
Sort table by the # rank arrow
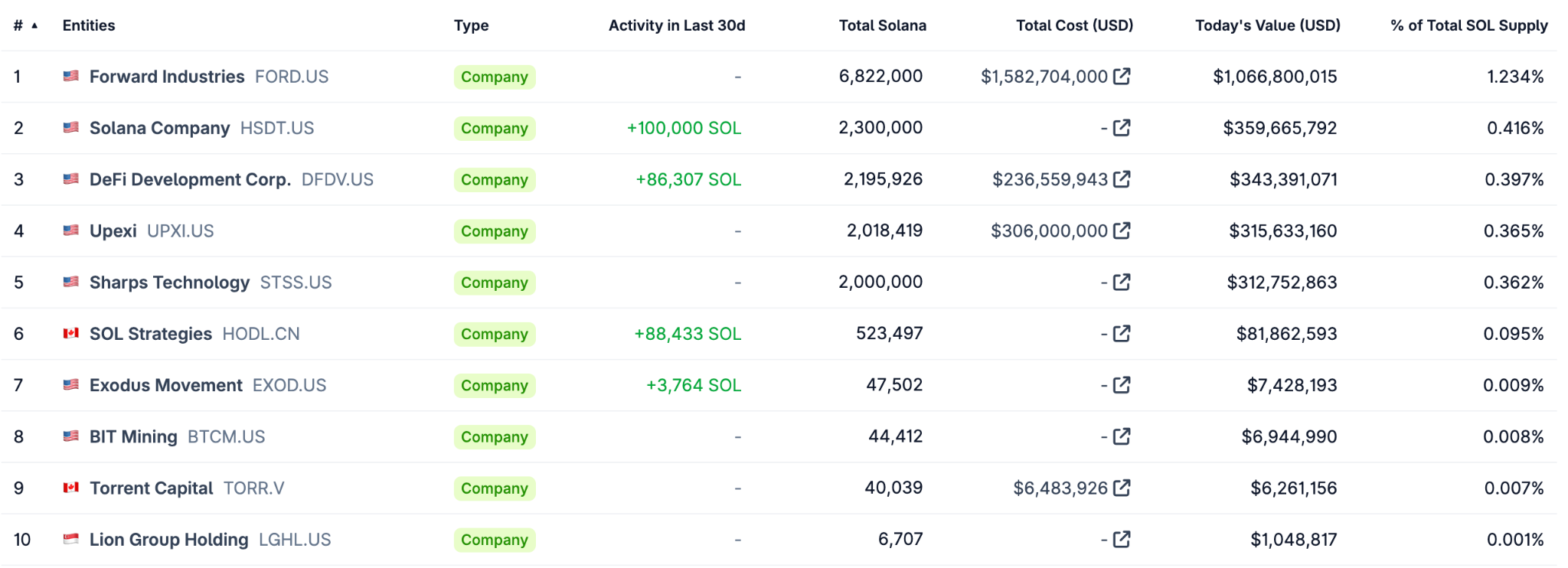pos(34,25)
